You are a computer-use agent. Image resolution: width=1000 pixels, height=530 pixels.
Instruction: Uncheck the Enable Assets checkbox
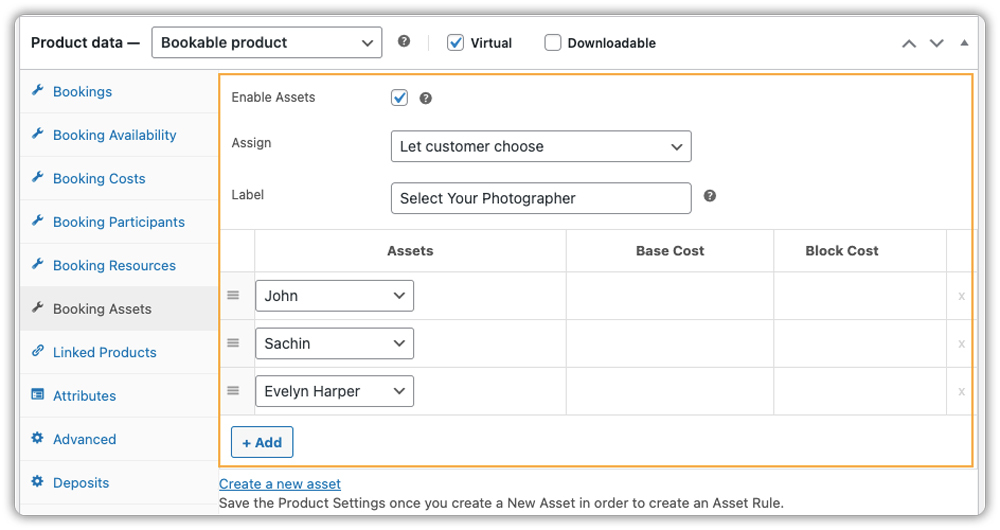(399, 98)
